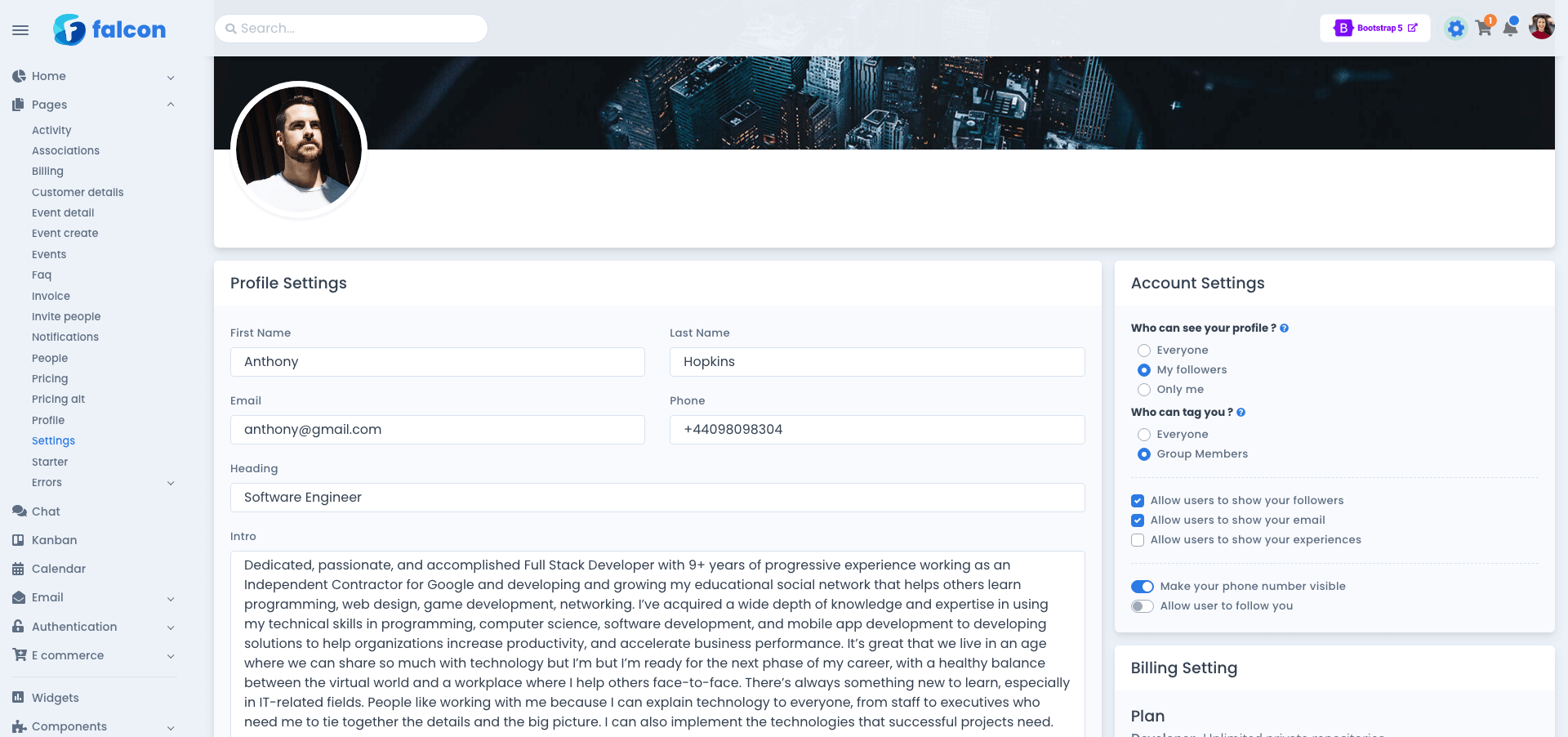Click the falcon logo link
The height and width of the screenshot is (737, 1568).
pyautogui.click(x=109, y=30)
